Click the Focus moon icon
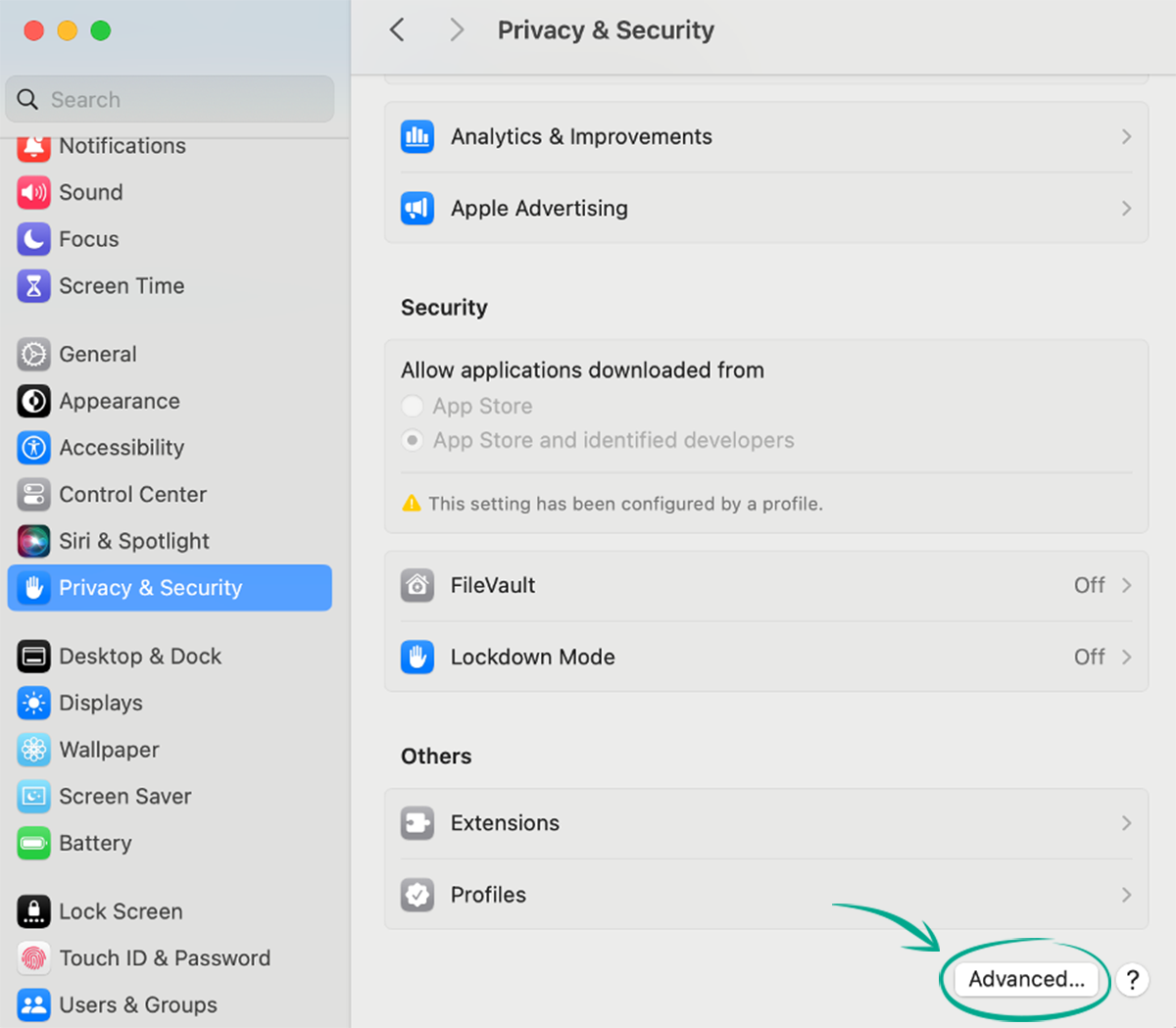The height and width of the screenshot is (1028, 1176). pyautogui.click(x=33, y=239)
